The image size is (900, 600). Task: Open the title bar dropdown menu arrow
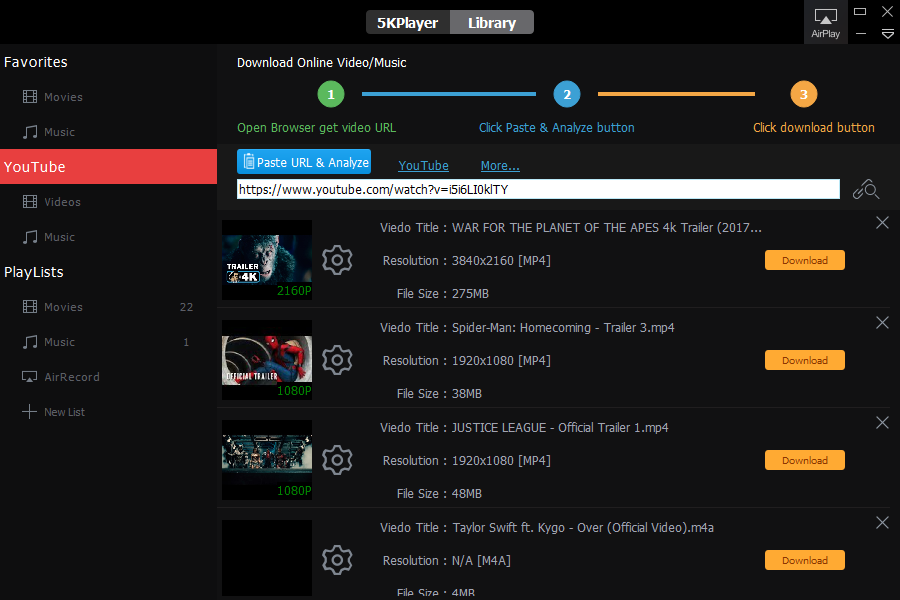click(887, 33)
